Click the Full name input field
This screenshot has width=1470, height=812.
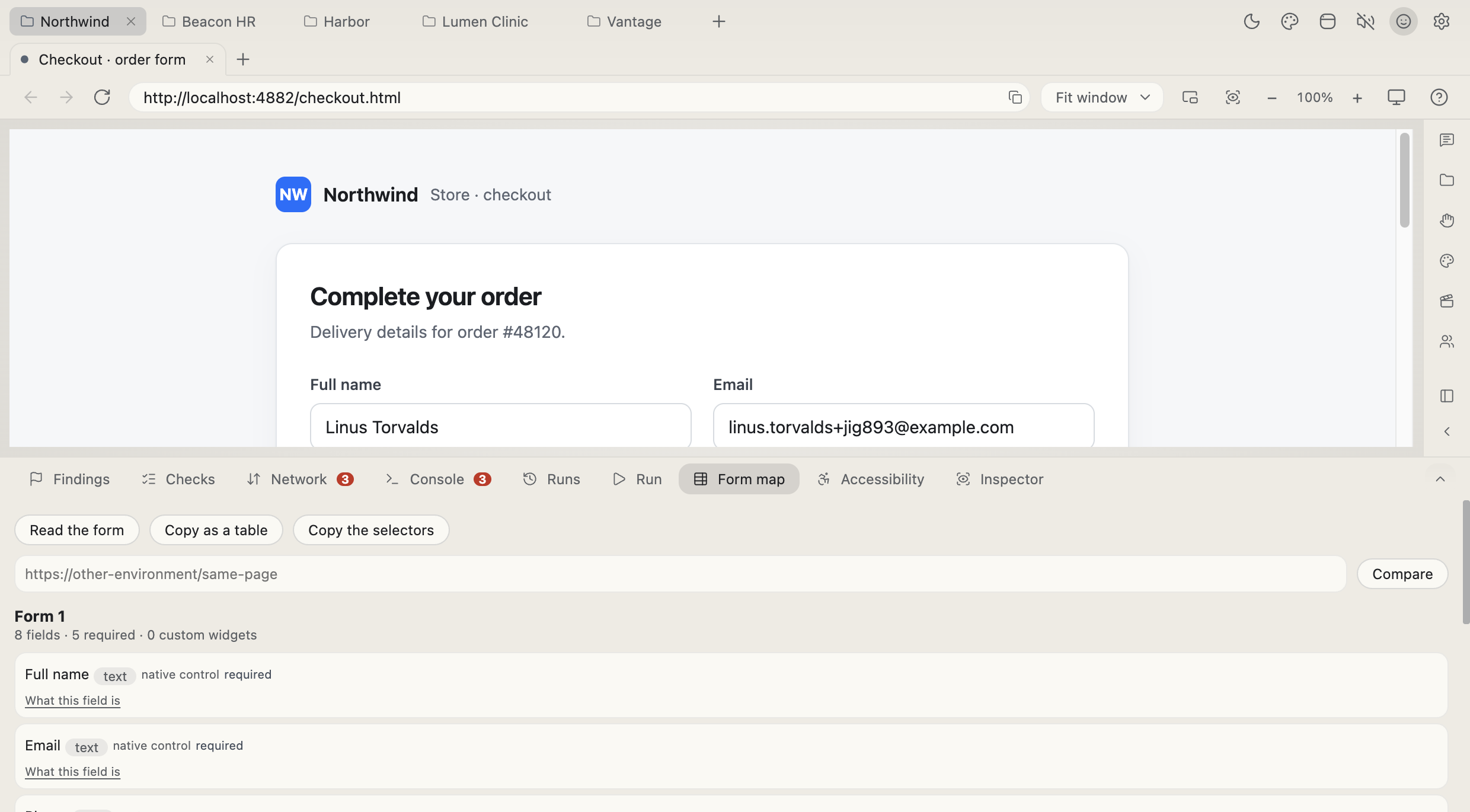point(500,426)
